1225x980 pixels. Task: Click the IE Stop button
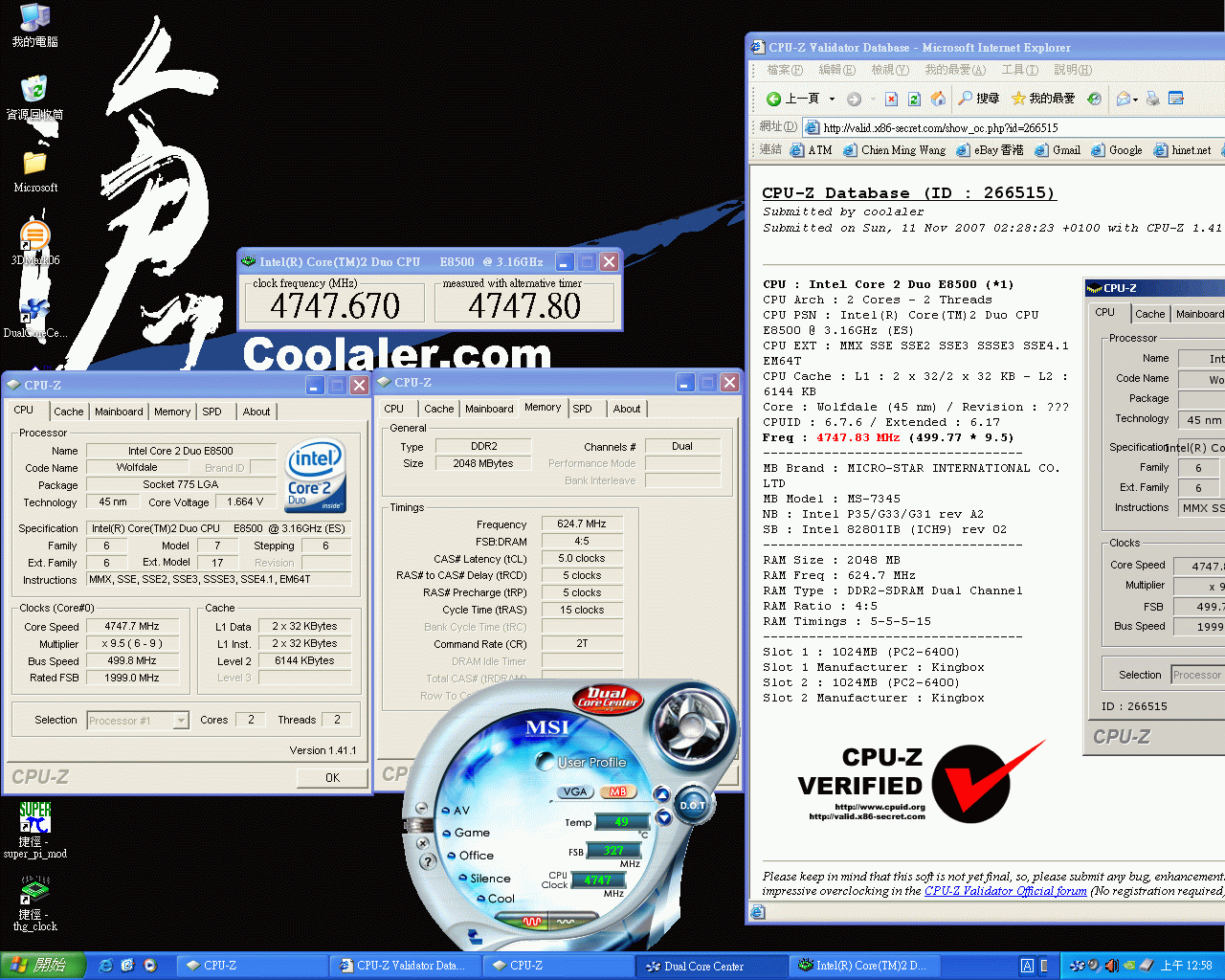point(891,99)
